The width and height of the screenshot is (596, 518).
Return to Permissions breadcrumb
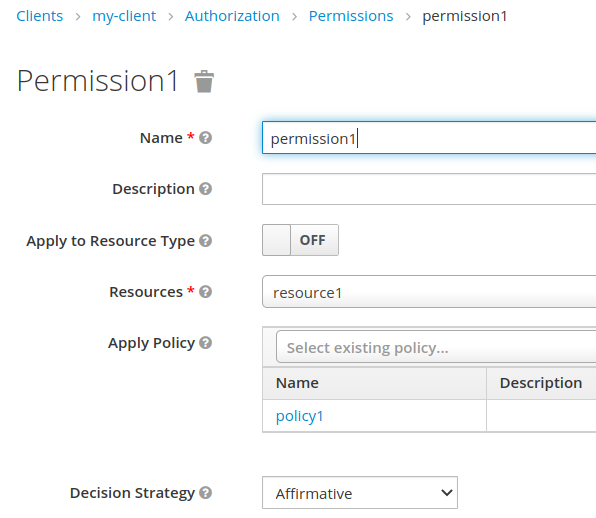(x=351, y=16)
